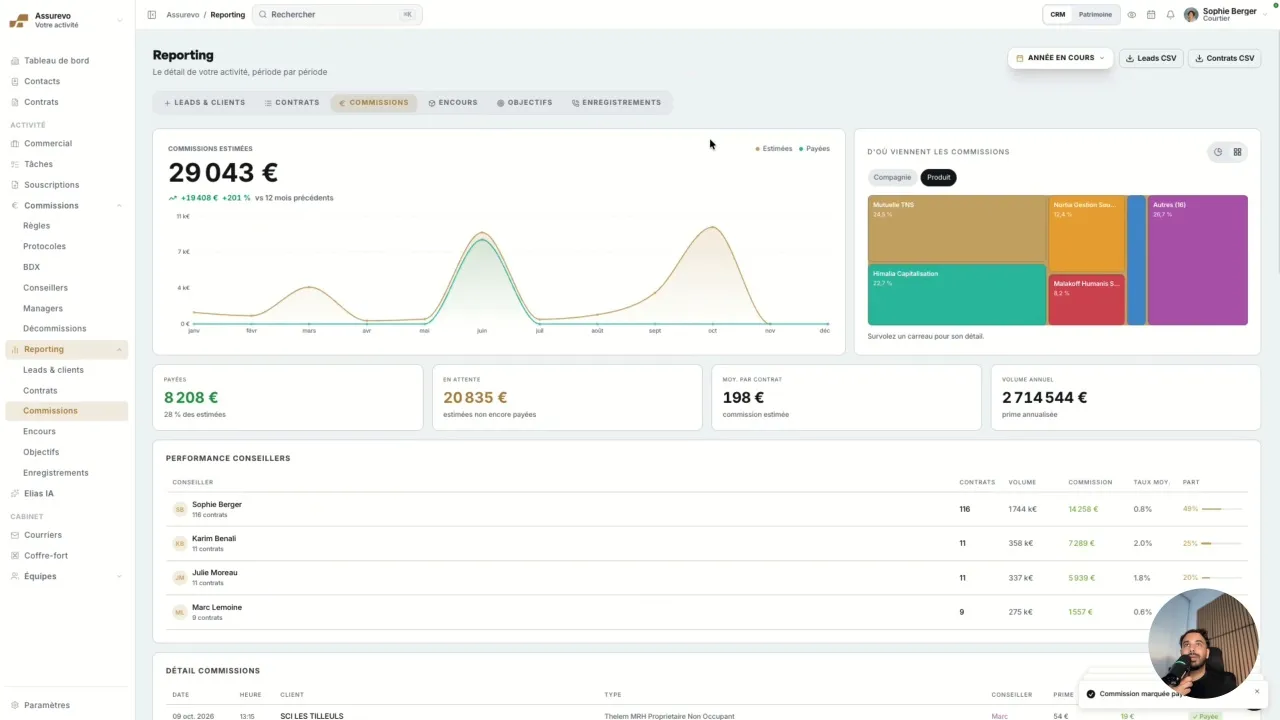This screenshot has width=1280, height=720.
Task: Collapse the Reporting section in sidebar
Action: (120, 350)
